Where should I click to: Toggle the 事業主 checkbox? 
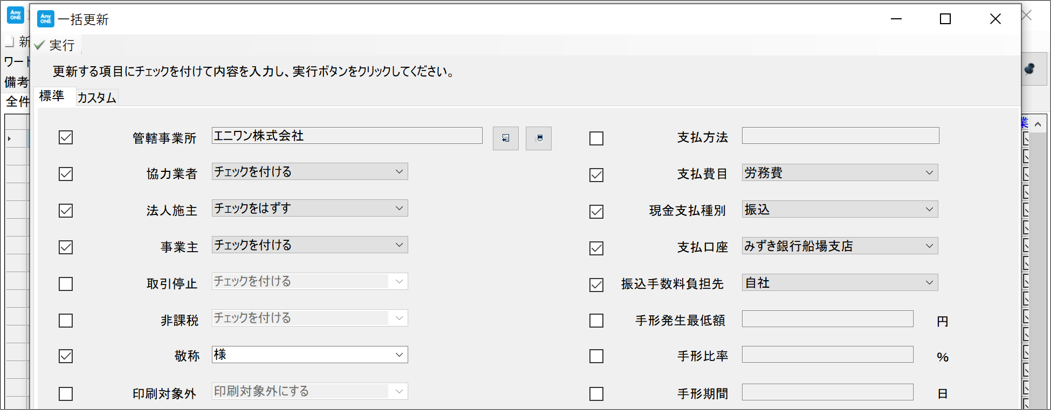tap(66, 247)
